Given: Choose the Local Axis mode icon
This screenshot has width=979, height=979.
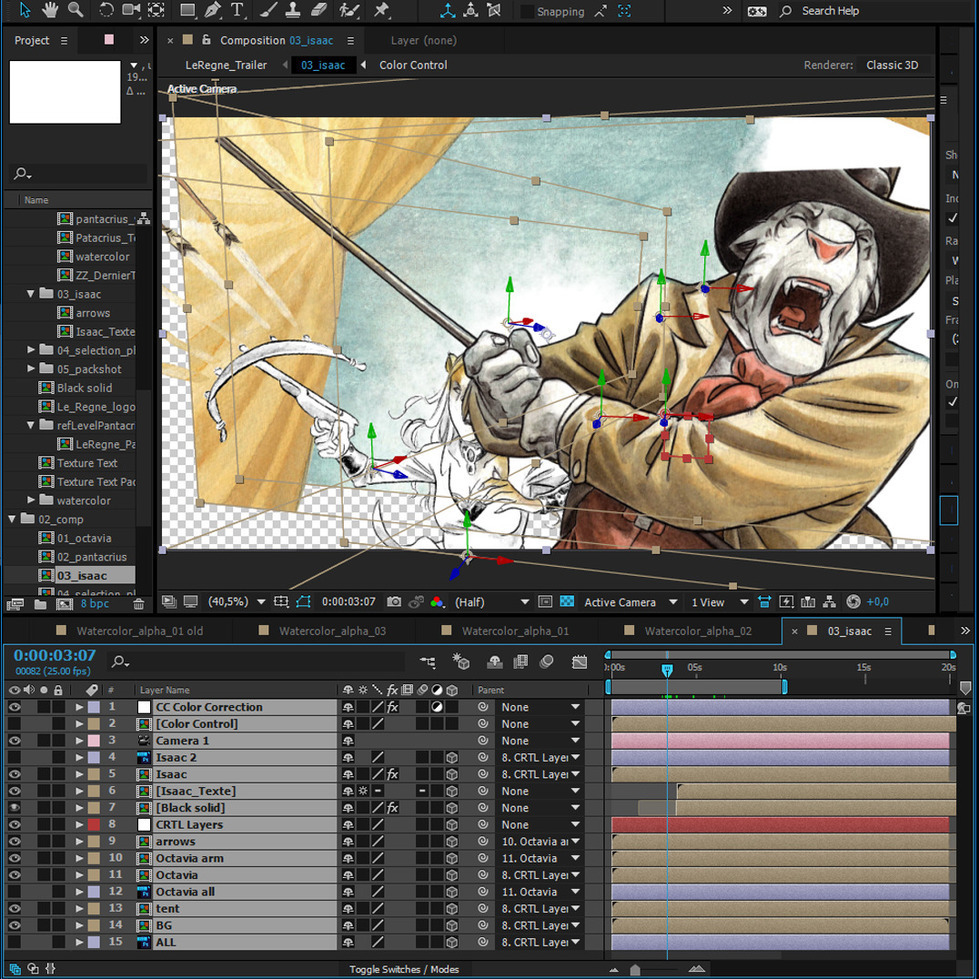Looking at the screenshot, I should click(x=448, y=10).
